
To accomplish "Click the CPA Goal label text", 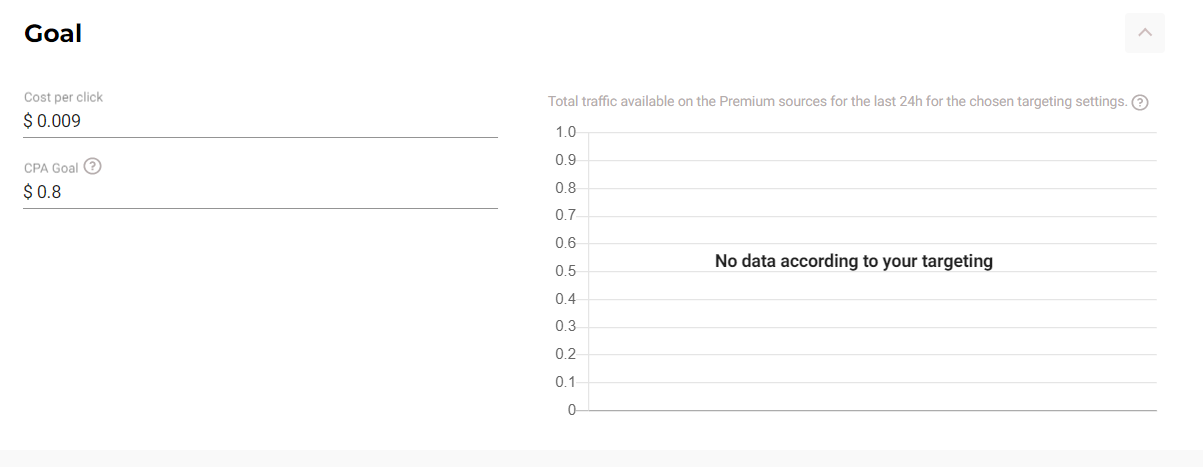I will [51, 167].
